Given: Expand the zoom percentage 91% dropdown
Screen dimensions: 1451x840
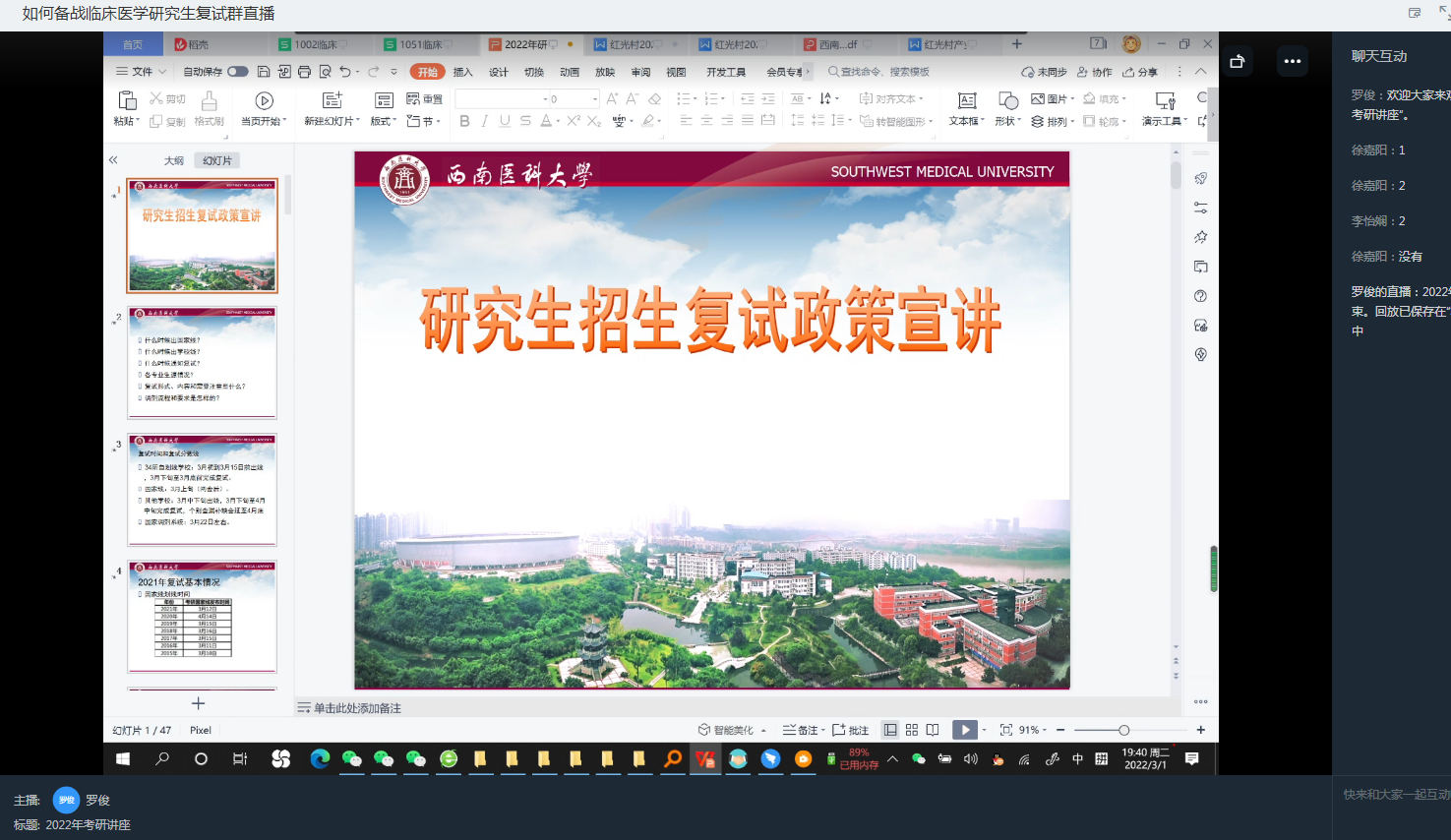Looking at the screenshot, I should (1033, 730).
